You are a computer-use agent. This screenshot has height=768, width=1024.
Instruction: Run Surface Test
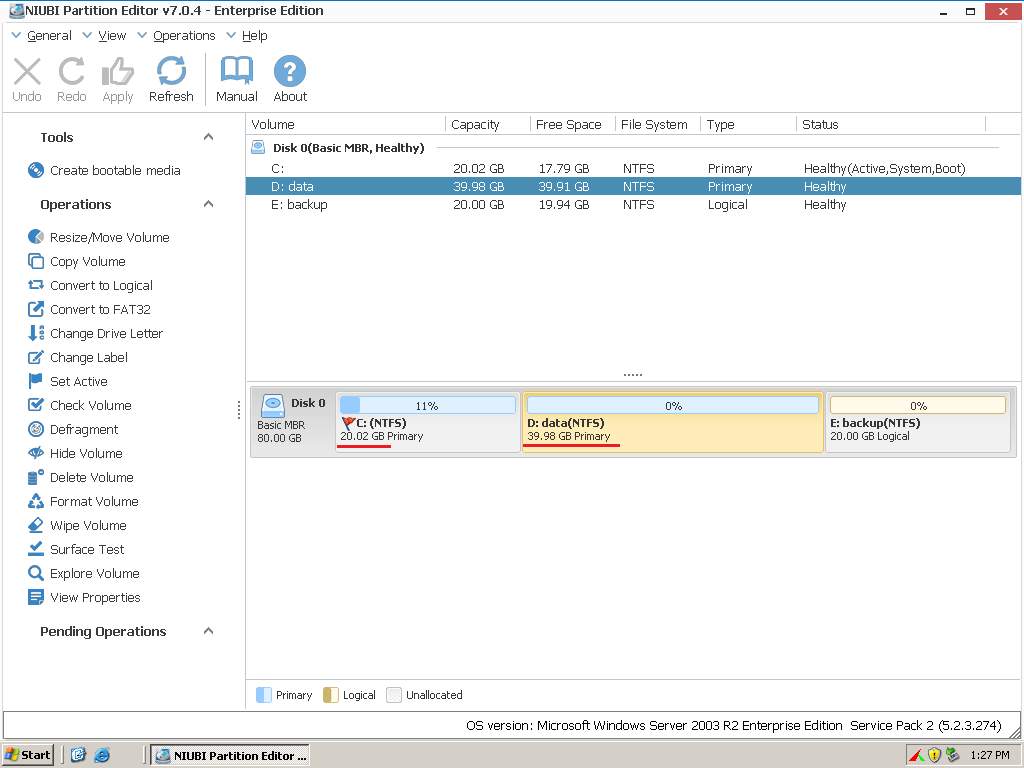(x=76, y=549)
